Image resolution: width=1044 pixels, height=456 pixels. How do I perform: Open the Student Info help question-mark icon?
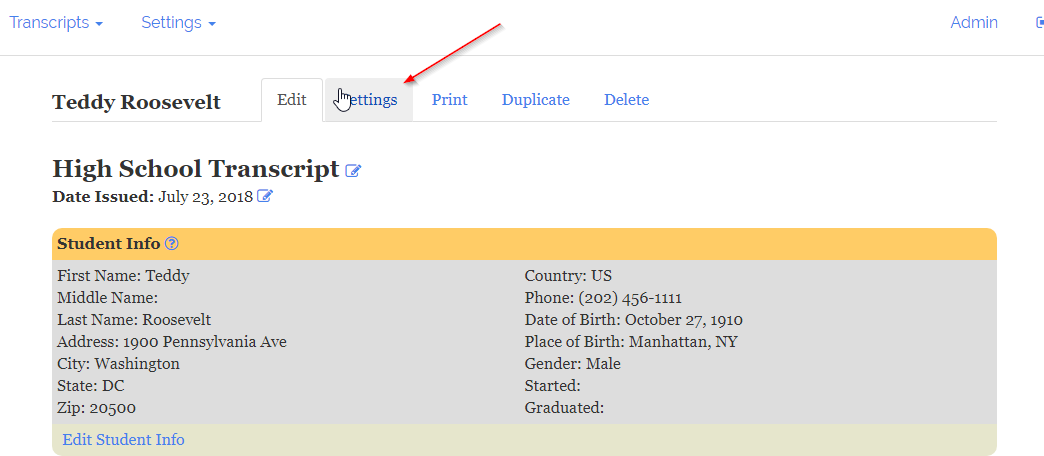point(172,243)
